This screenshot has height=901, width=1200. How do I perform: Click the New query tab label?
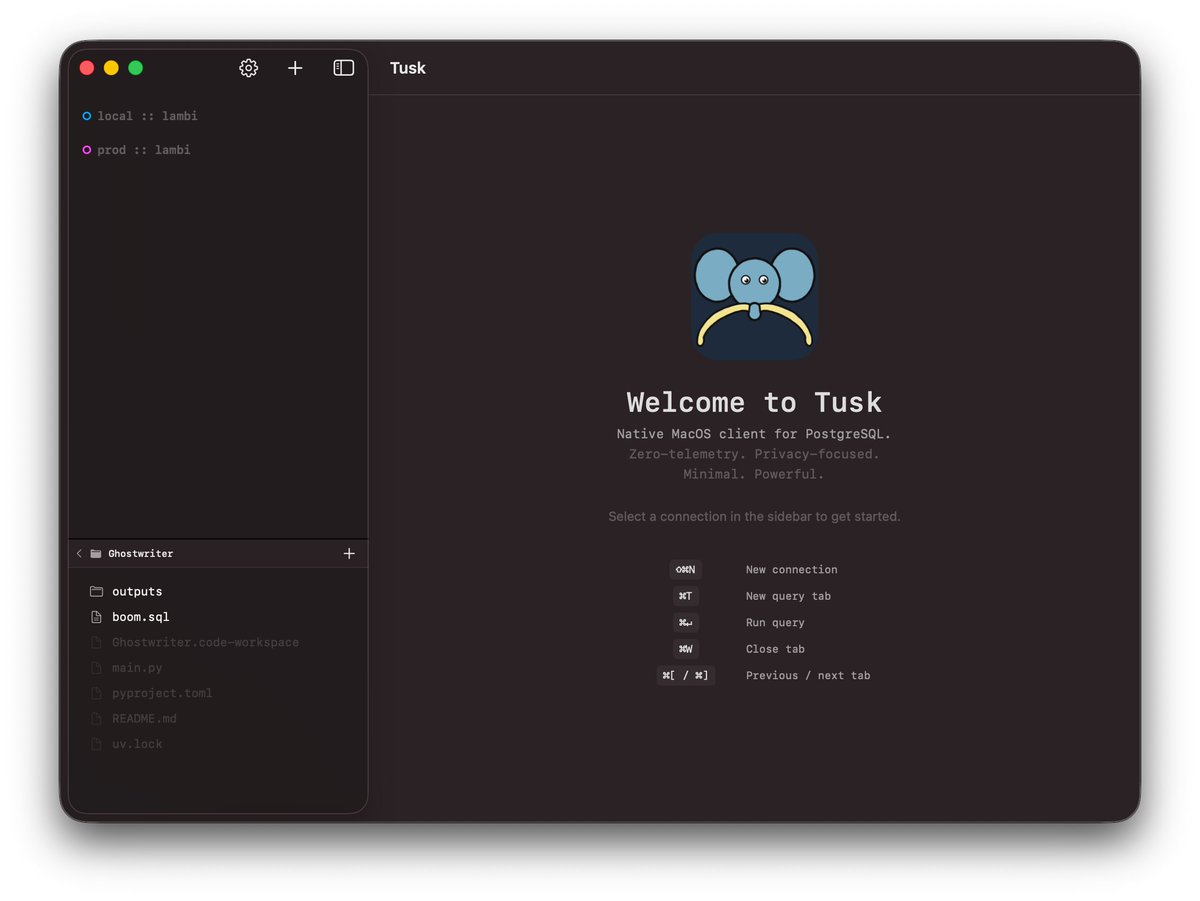[788, 596]
